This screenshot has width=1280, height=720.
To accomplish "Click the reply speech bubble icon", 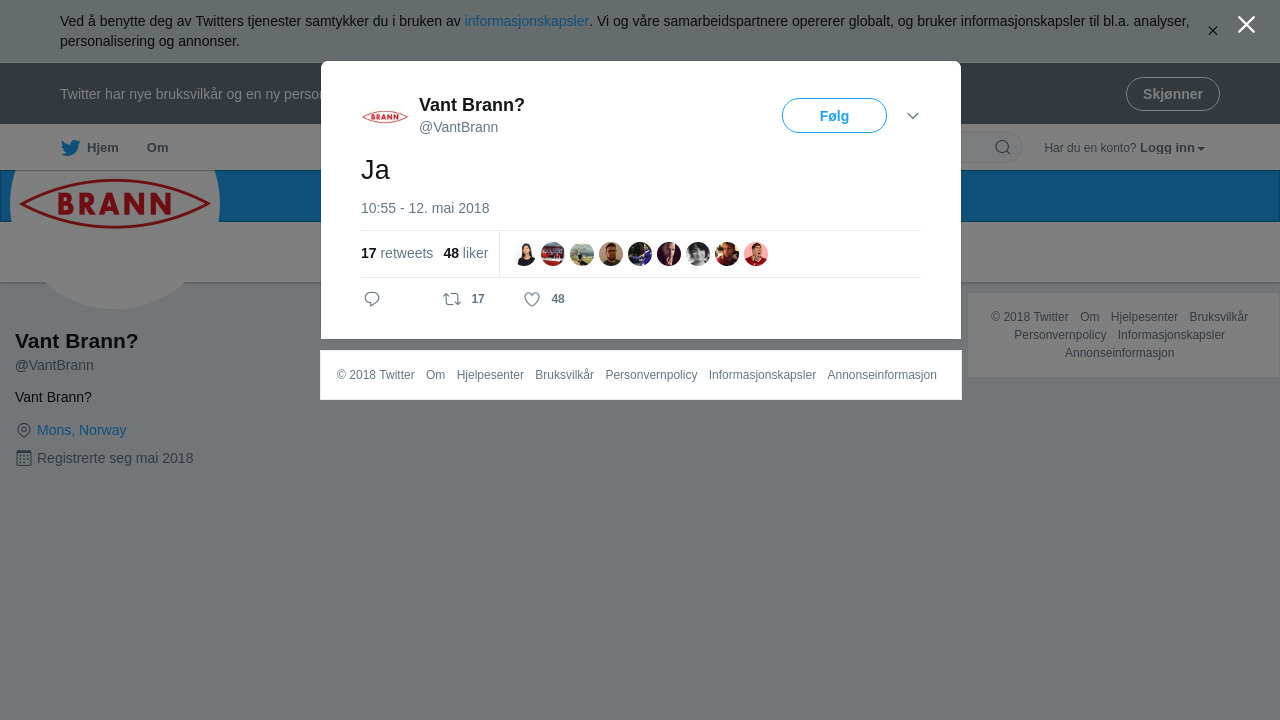I will (372, 299).
